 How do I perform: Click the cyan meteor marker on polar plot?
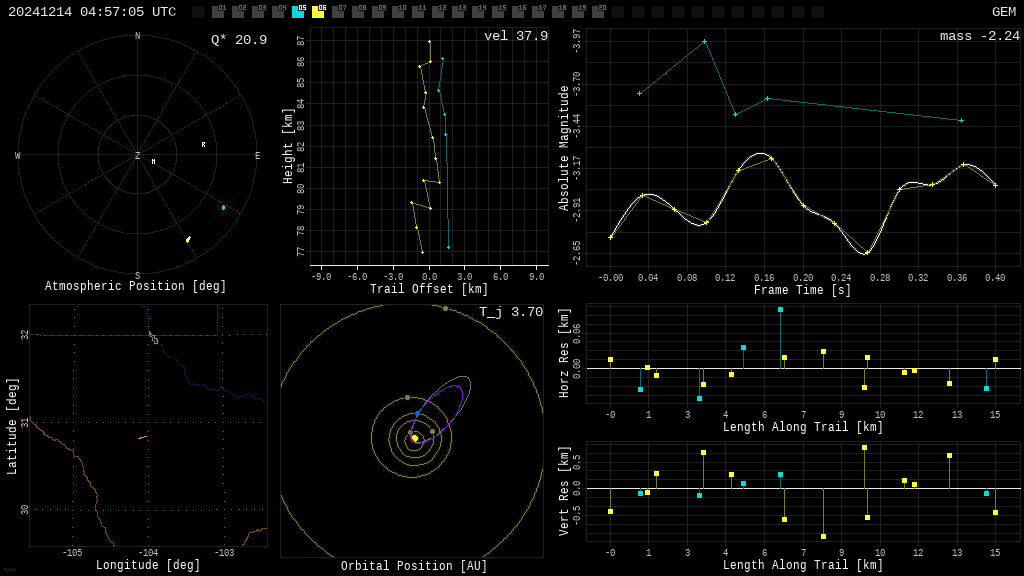pos(223,207)
